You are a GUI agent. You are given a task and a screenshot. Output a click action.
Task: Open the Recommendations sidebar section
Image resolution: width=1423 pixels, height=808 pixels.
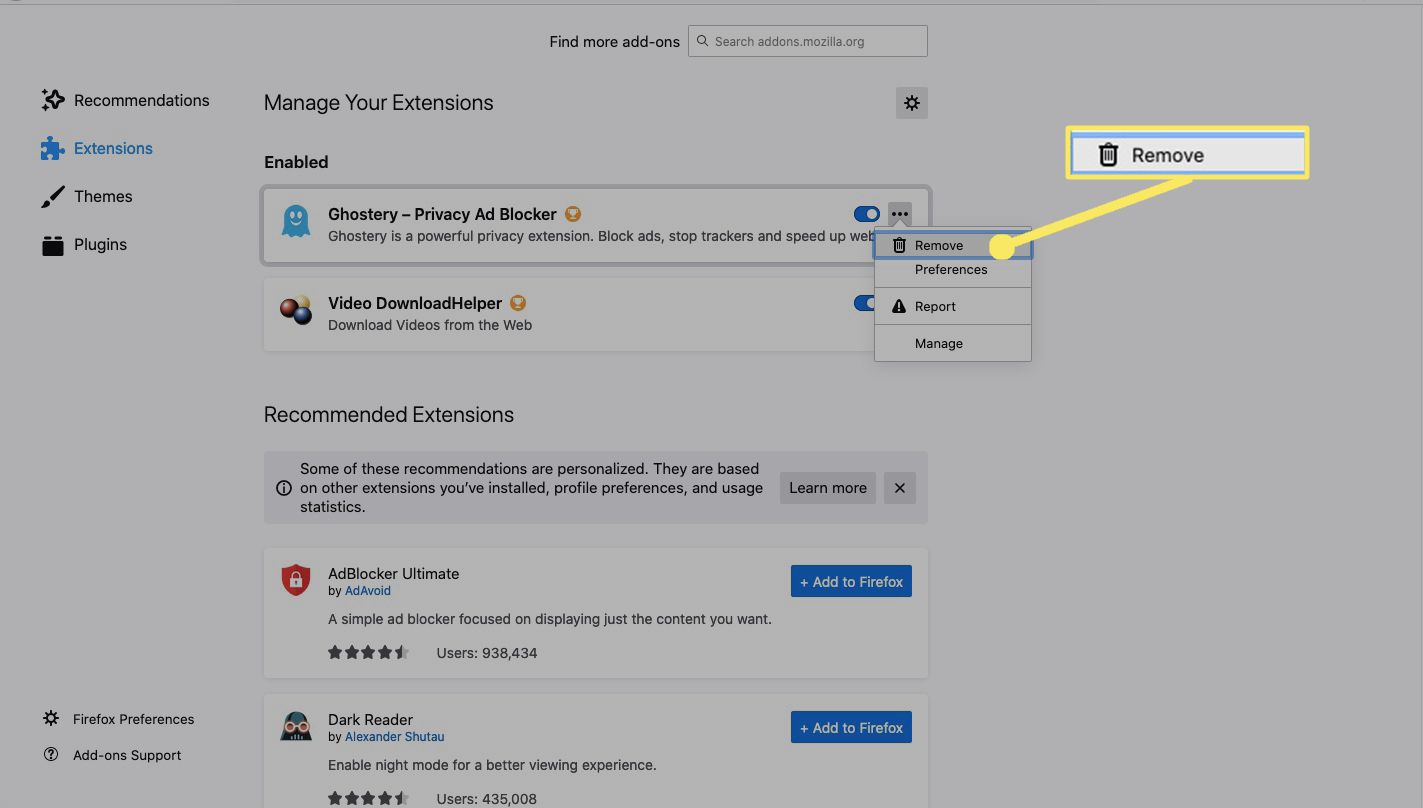(125, 100)
